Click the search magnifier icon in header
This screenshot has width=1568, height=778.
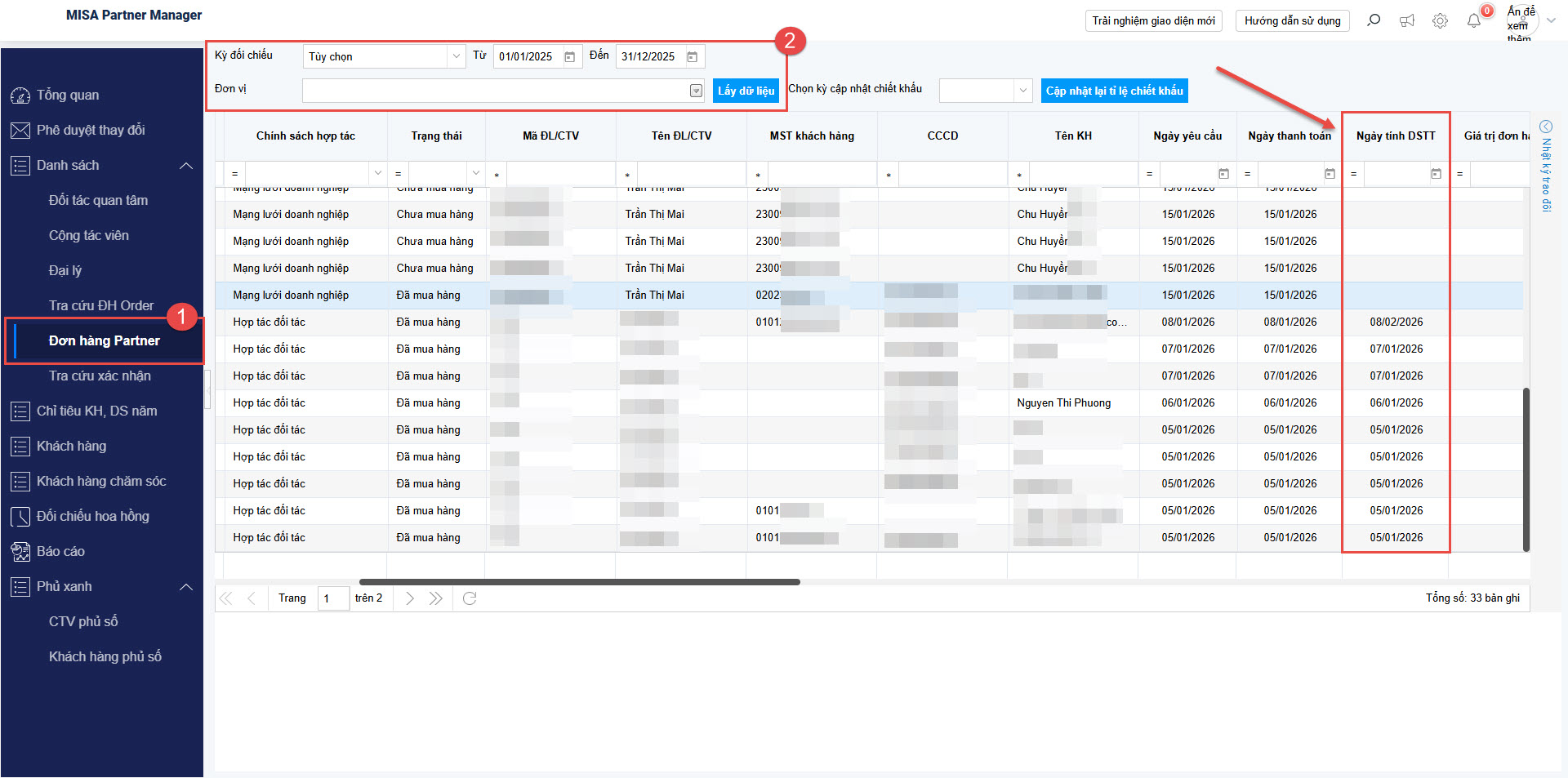1374,20
